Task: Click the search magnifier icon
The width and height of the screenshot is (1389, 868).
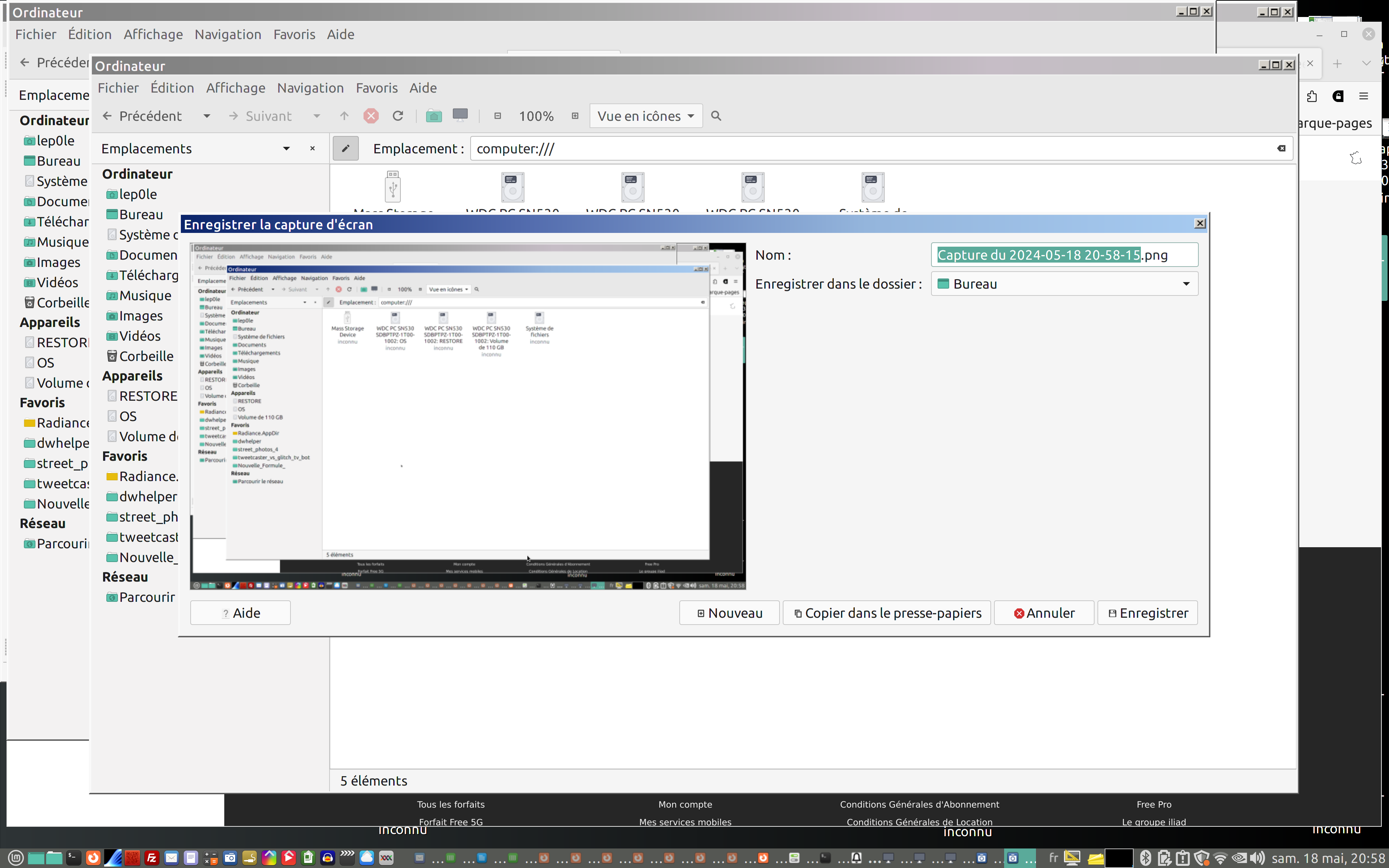Action: pyautogui.click(x=716, y=116)
